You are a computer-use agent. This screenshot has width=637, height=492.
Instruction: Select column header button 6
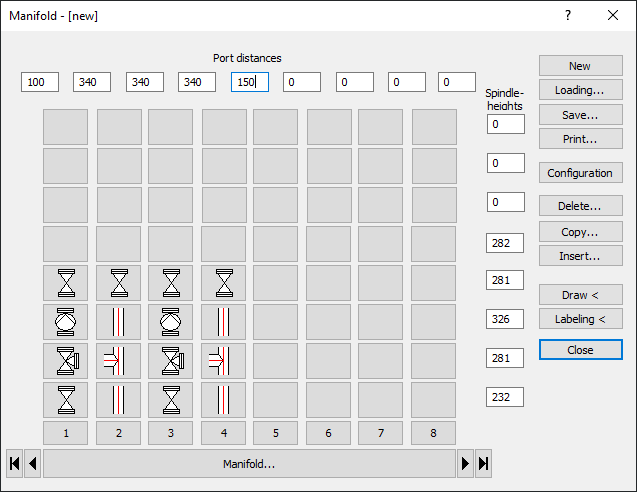[x=328, y=433]
